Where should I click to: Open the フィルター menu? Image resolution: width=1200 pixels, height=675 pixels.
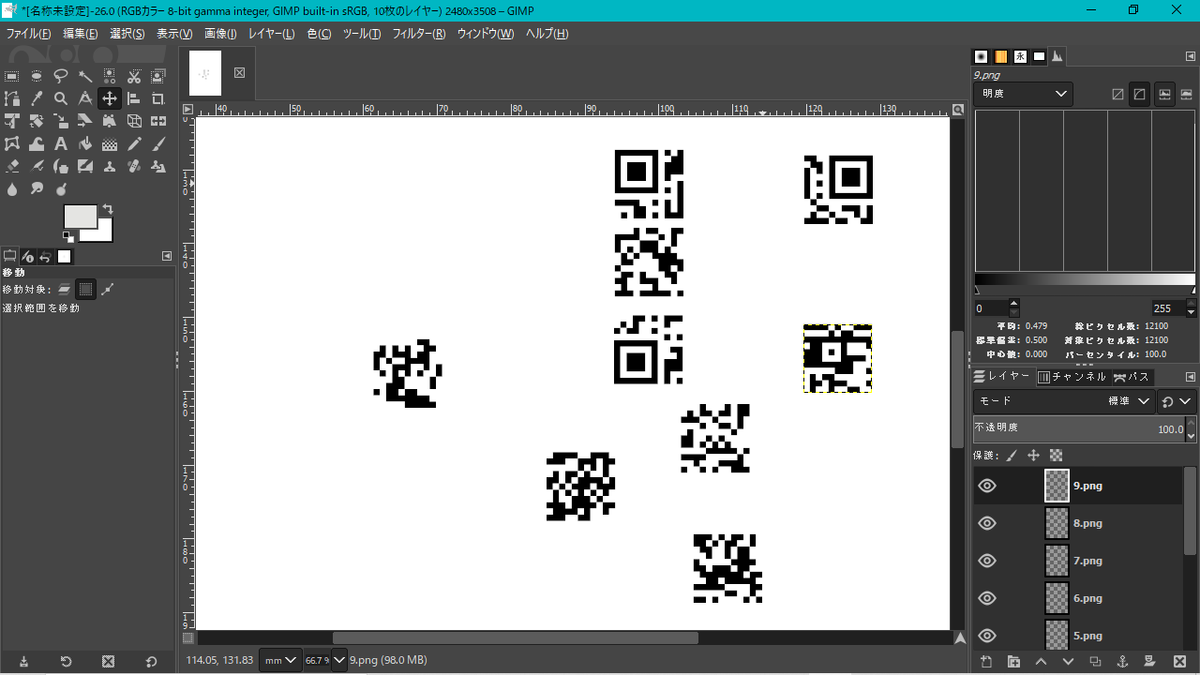pos(419,33)
